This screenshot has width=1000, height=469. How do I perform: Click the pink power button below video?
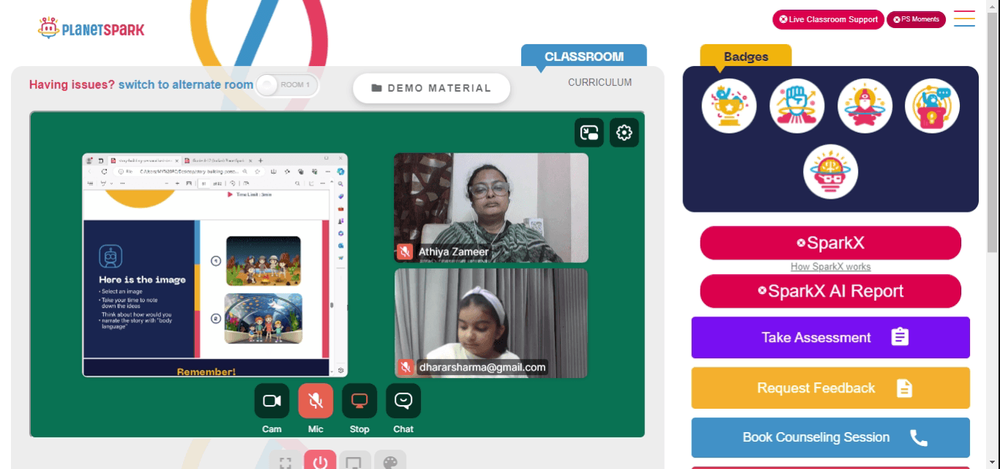320,462
